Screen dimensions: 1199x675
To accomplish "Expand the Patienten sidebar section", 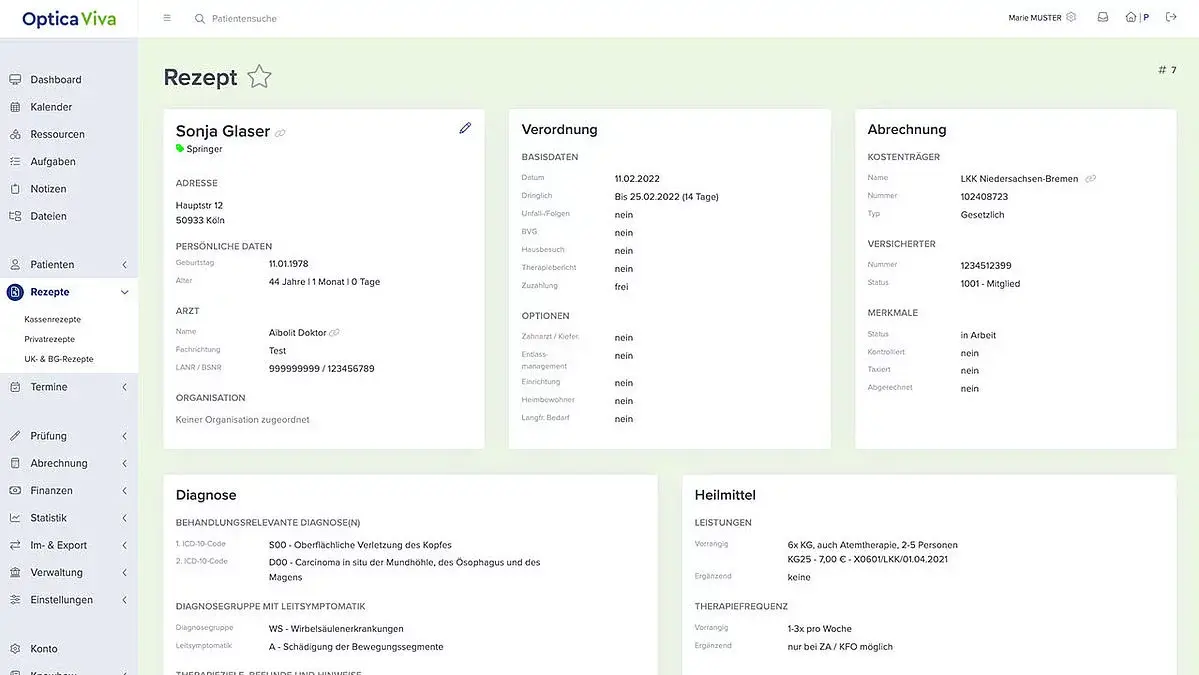I will pyautogui.click(x=125, y=264).
